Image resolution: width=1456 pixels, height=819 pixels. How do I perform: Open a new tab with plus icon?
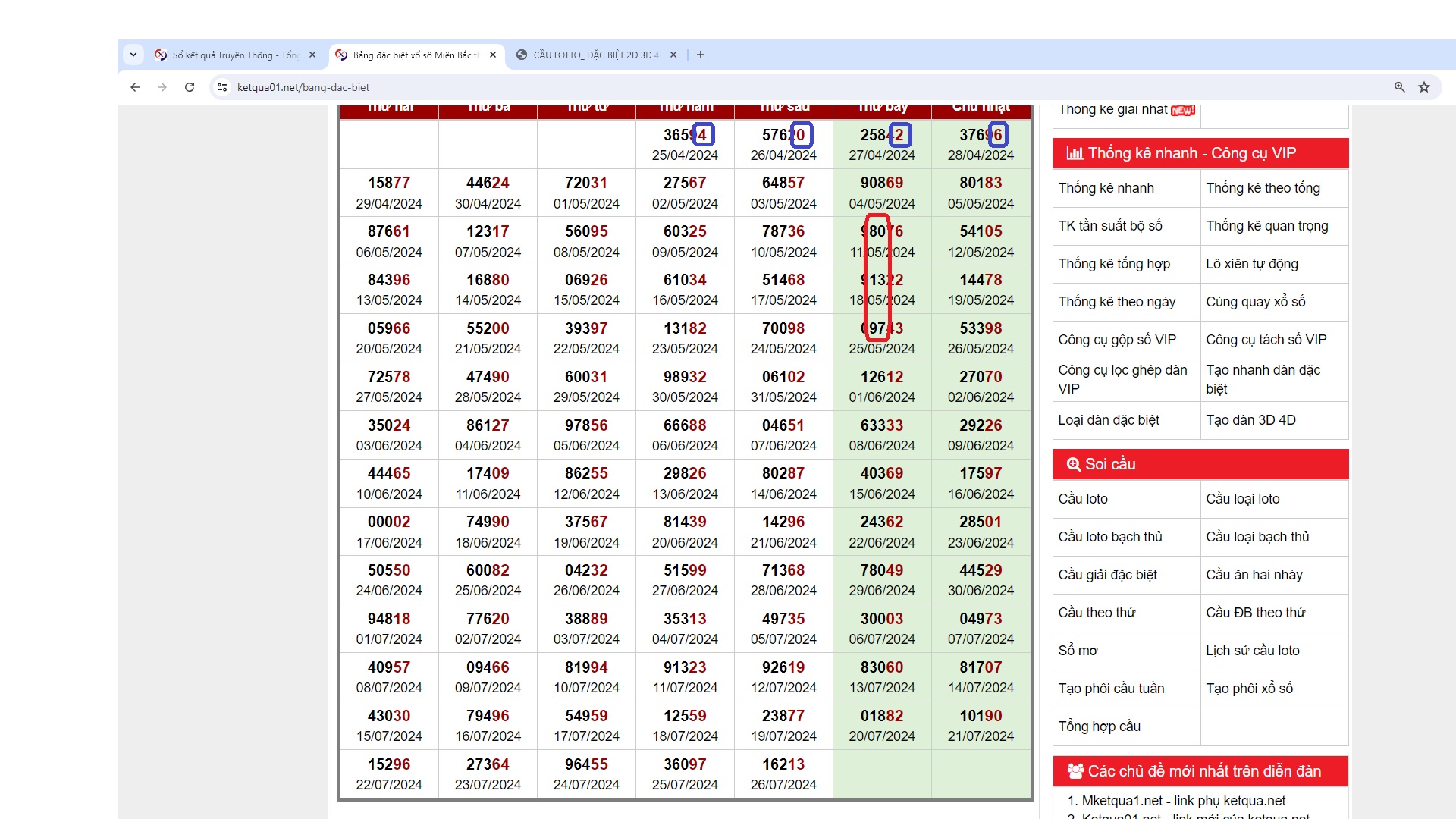click(x=701, y=55)
